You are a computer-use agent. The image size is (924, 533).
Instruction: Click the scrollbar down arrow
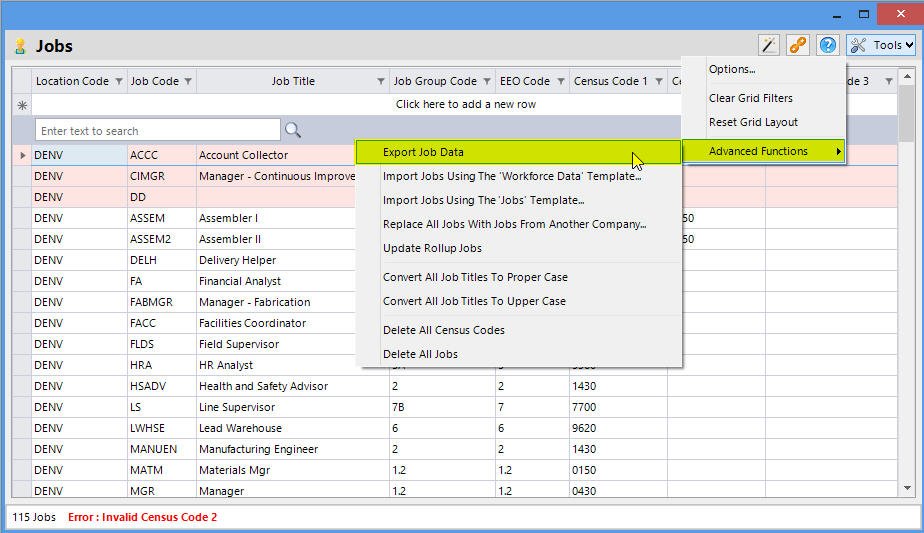pyautogui.click(x=907, y=489)
